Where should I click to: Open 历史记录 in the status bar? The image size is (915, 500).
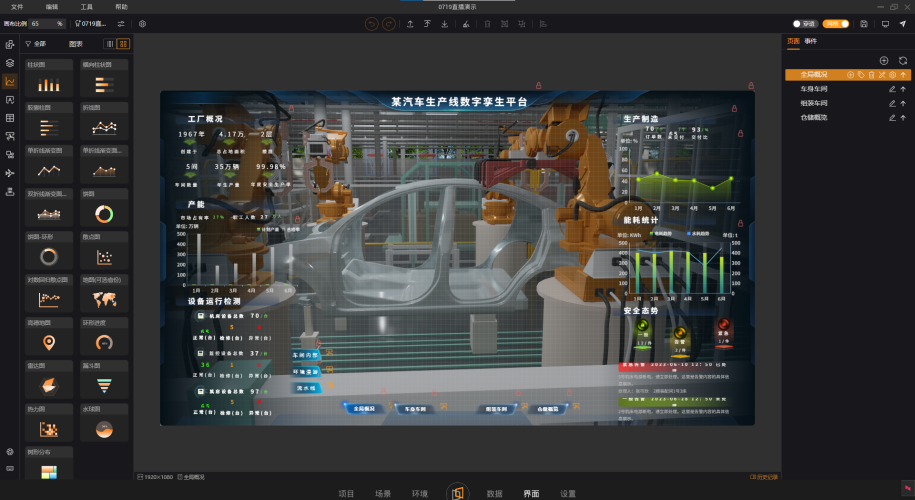(x=764, y=477)
